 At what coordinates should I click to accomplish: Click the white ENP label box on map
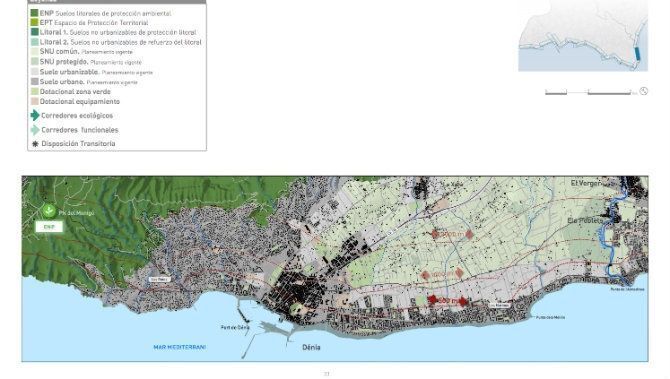[49, 226]
